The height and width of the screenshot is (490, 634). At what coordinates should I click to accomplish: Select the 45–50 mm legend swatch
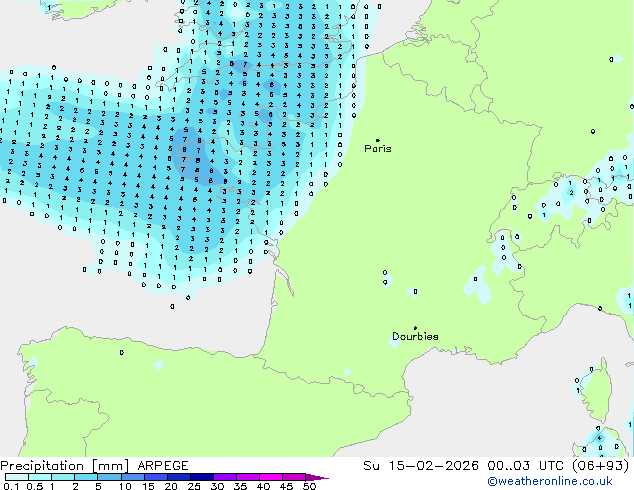(x=294, y=477)
